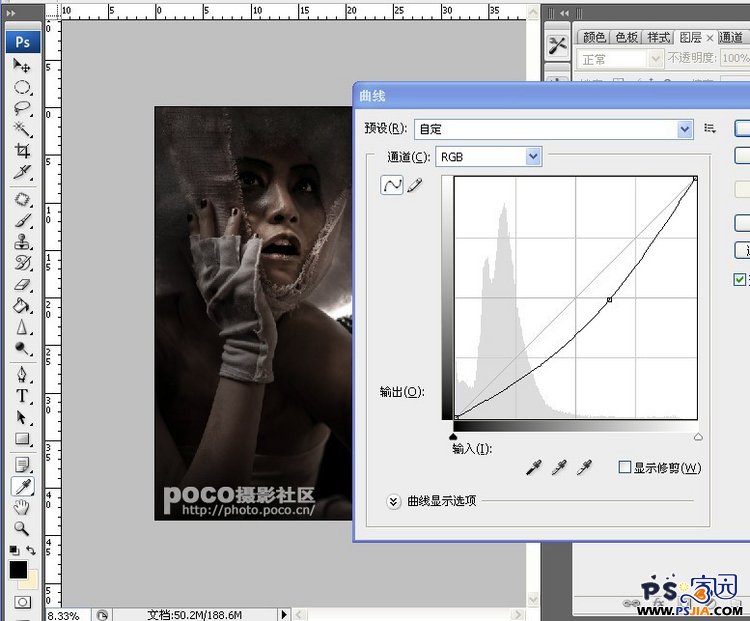Switch to the 颜色 panel tab
The width and height of the screenshot is (750, 621).
coord(595,37)
